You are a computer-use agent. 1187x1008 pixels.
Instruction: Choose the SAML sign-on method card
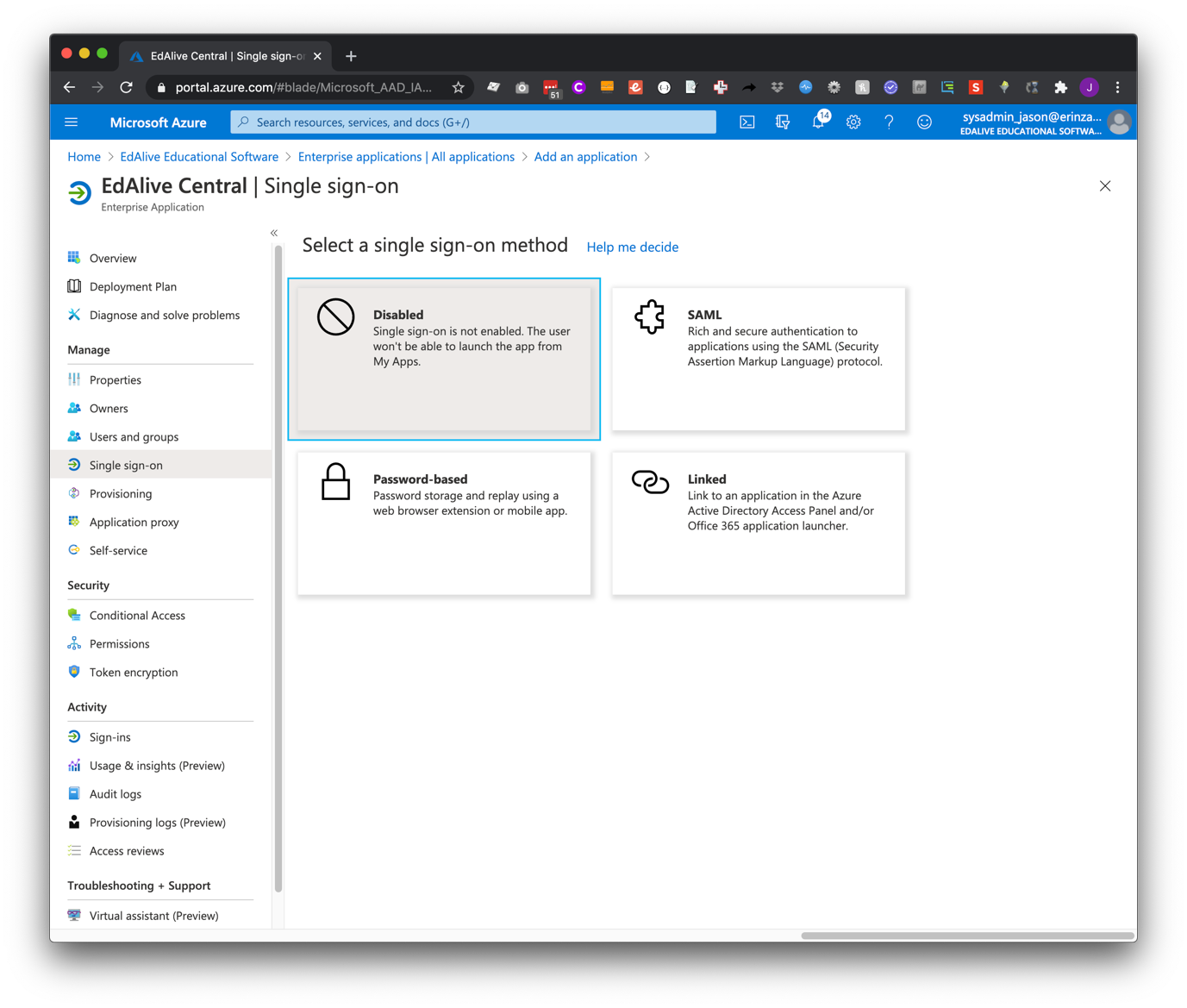coord(759,359)
